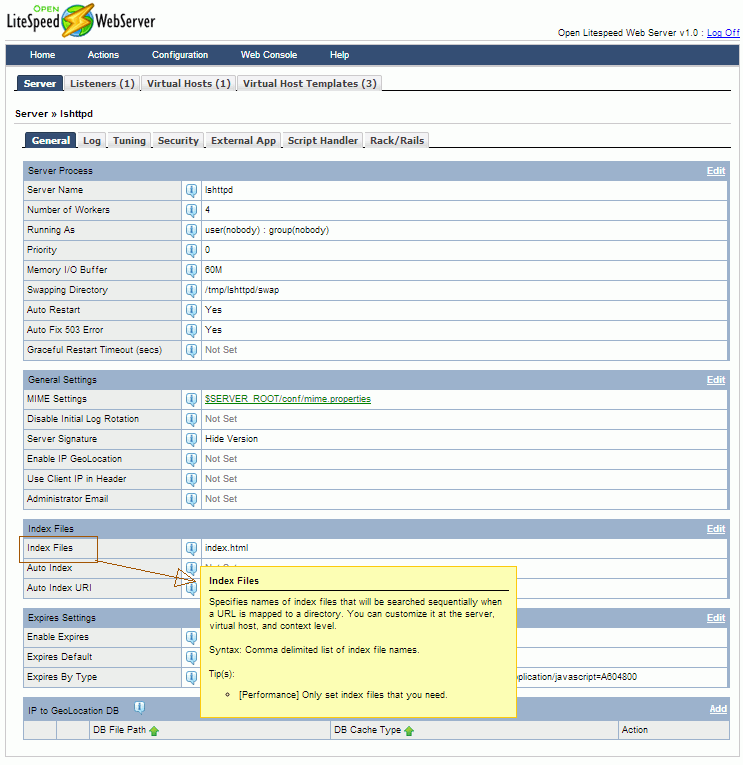The width and height of the screenshot is (743, 765).
Task: Click info icon for Number of Workers
Action: coord(191,210)
